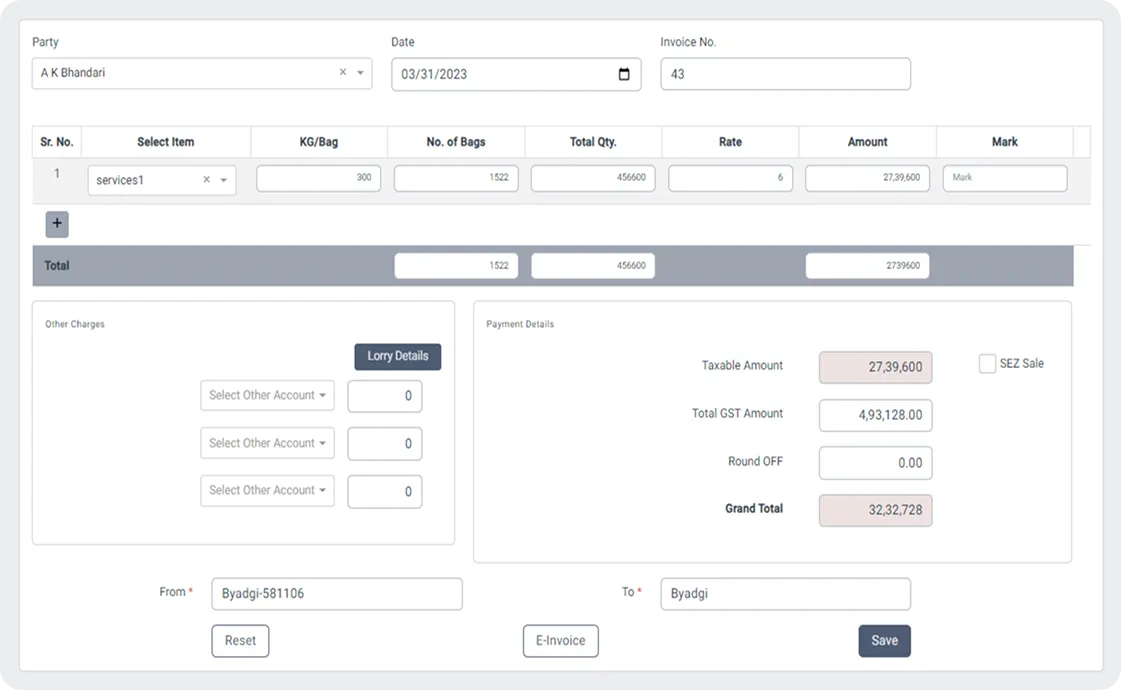Generate E-Invoice

pyautogui.click(x=560, y=641)
